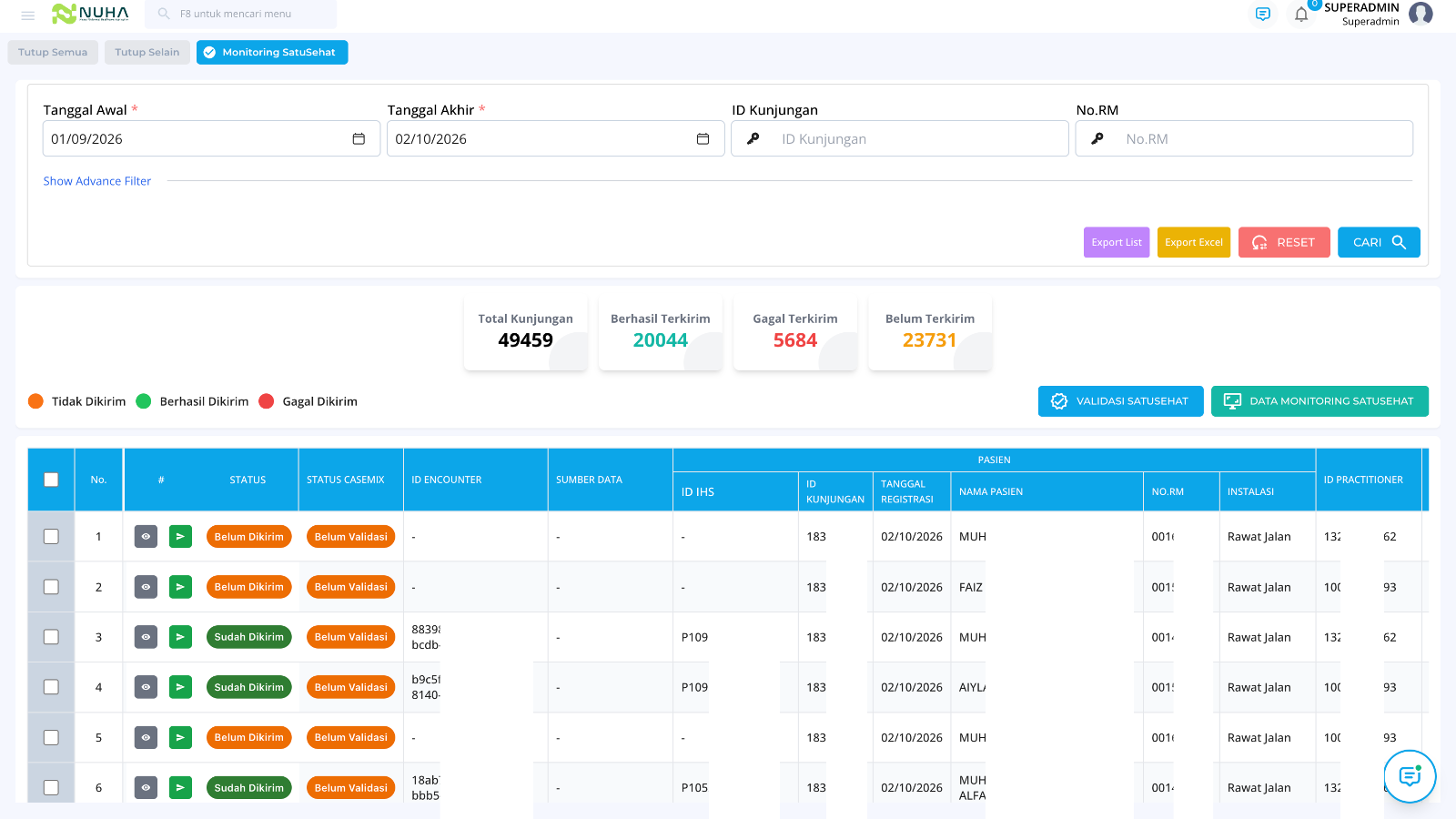Image resolution: width=1456 pixels, height=819 pixels.
Task: Click the Export List button
Action: 1117,242
